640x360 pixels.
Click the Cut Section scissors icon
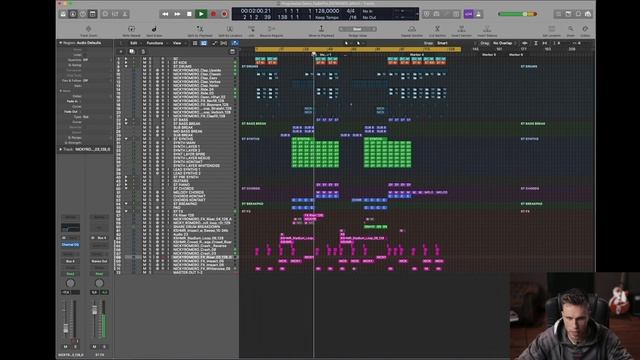click(x=437, y=29)
